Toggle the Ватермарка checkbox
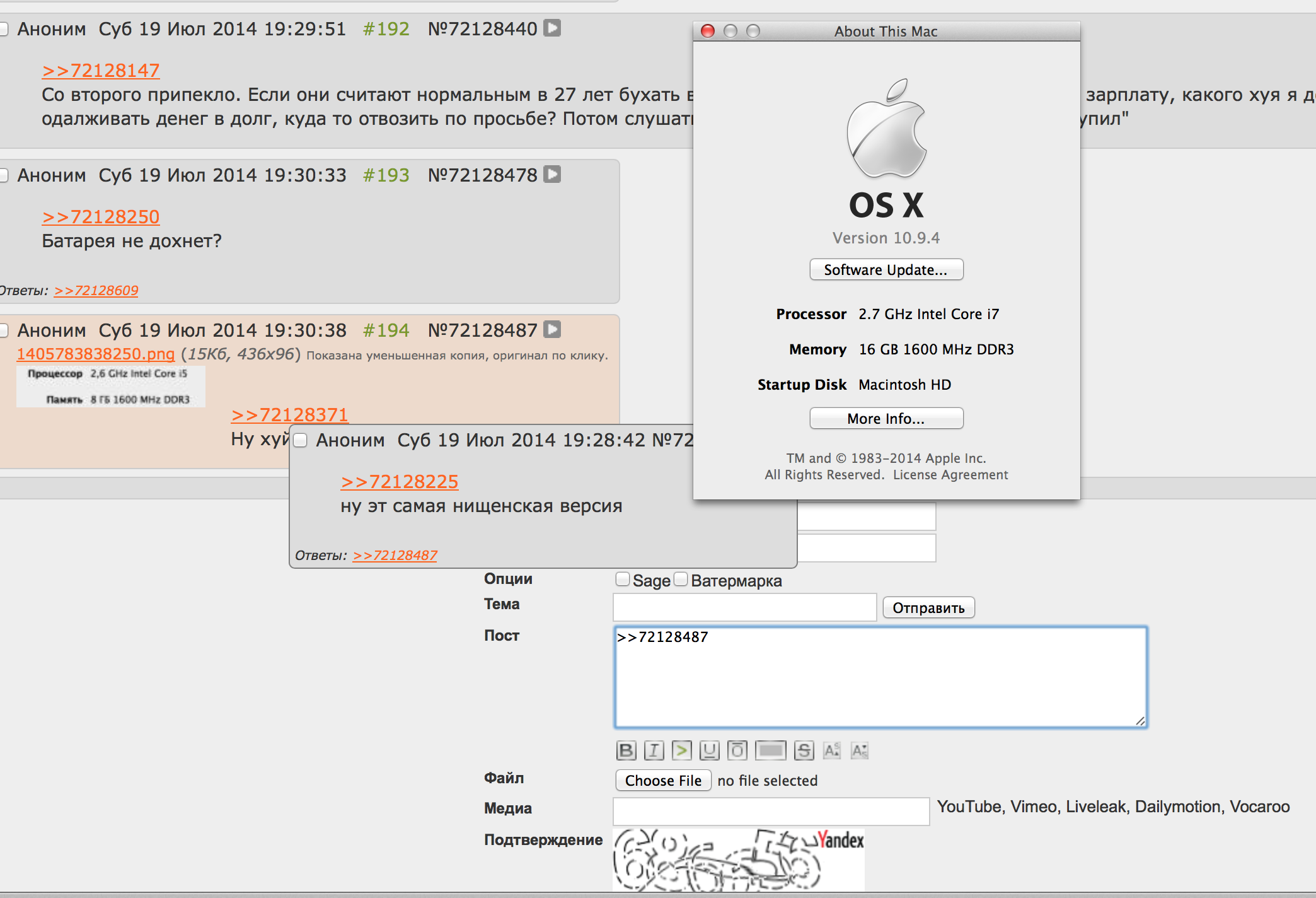 (681, 580)
